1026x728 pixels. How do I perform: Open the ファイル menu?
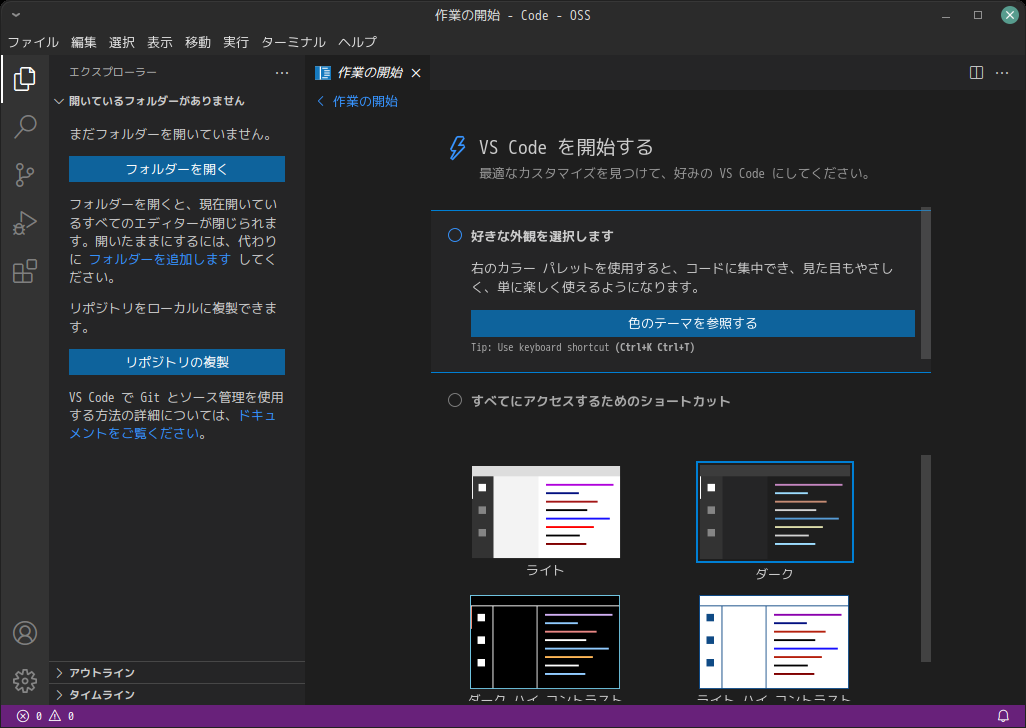[x=33, y=42]
